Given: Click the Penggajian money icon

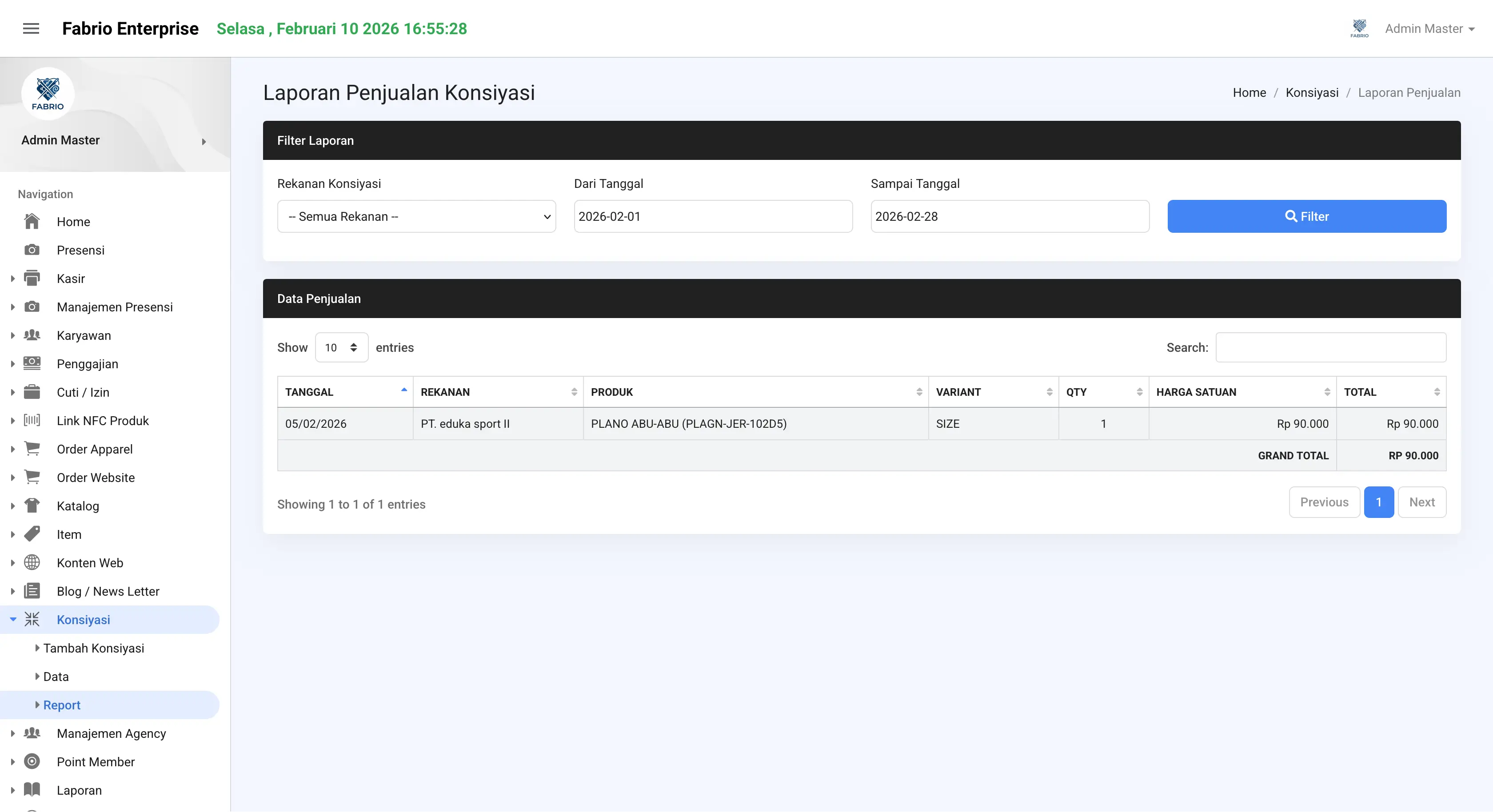Looking at the screenshot, I should pos(32,363).
